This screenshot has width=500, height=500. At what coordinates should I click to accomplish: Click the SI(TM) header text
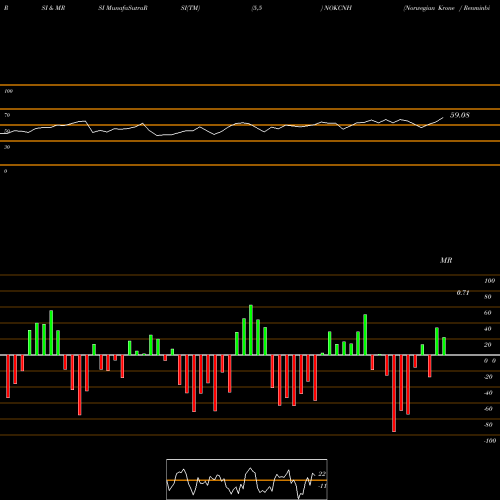[x=190, y=8]
